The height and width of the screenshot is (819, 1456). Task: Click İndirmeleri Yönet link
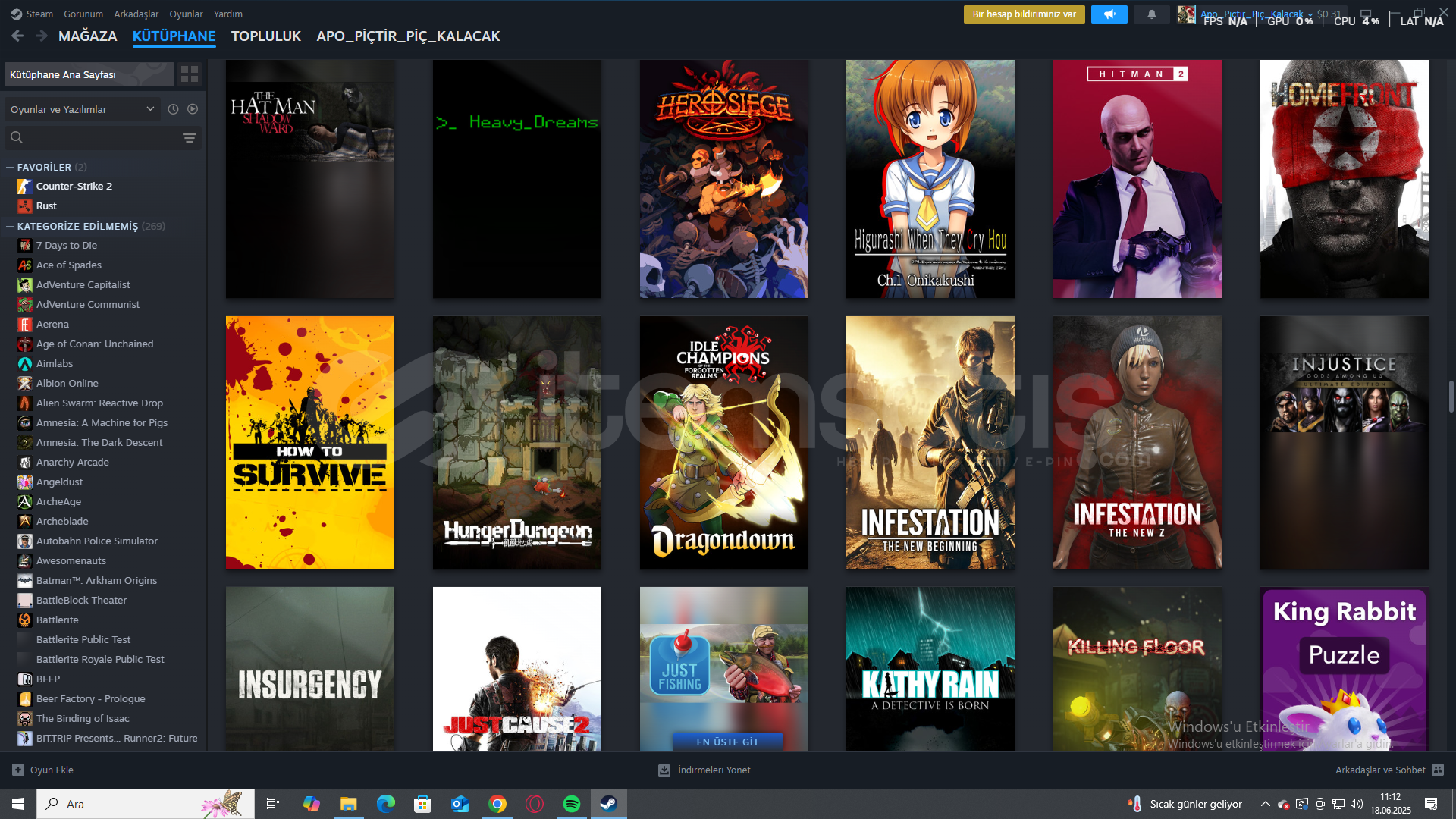click(x=714, y=770)
